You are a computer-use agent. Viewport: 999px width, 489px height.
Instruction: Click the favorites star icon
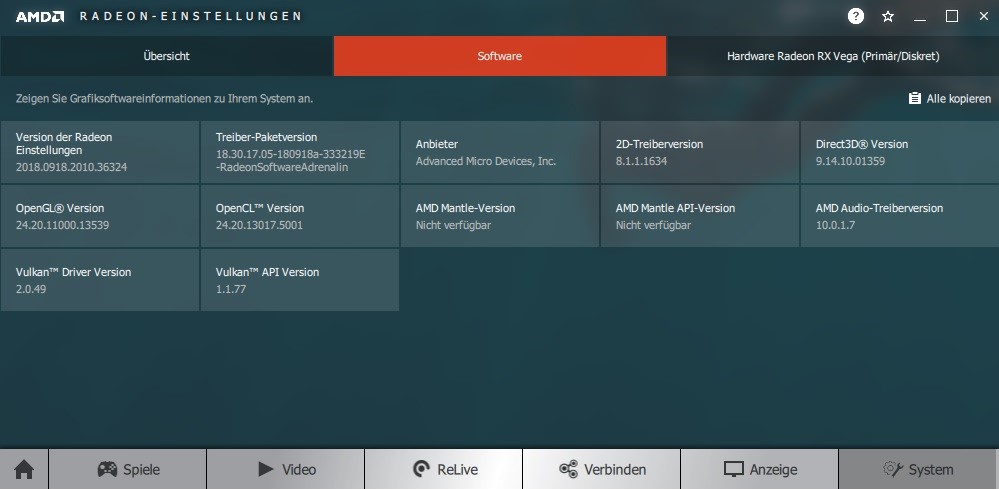click(x=888, y=17)
